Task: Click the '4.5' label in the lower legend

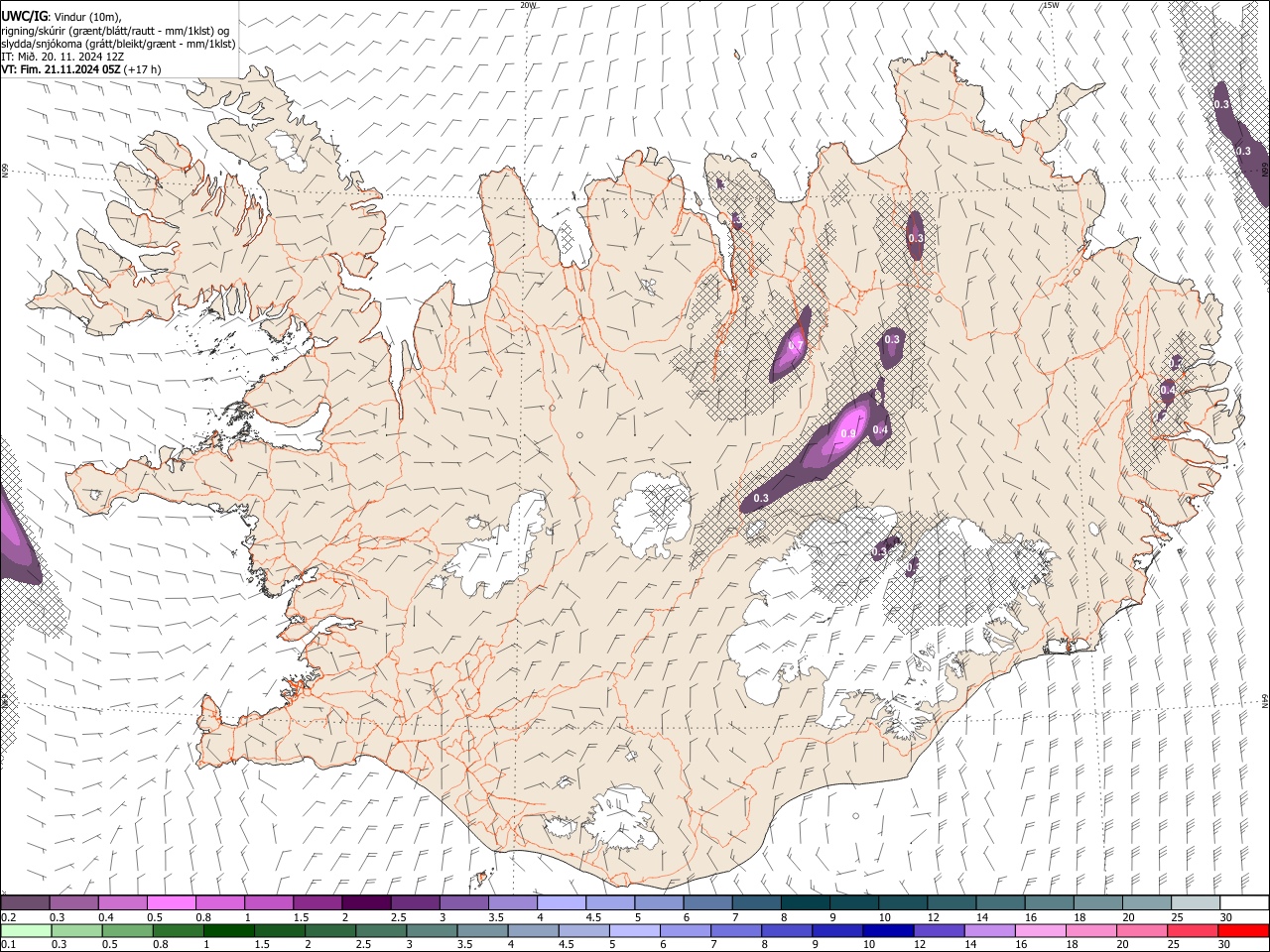Action: coord(566,944)
